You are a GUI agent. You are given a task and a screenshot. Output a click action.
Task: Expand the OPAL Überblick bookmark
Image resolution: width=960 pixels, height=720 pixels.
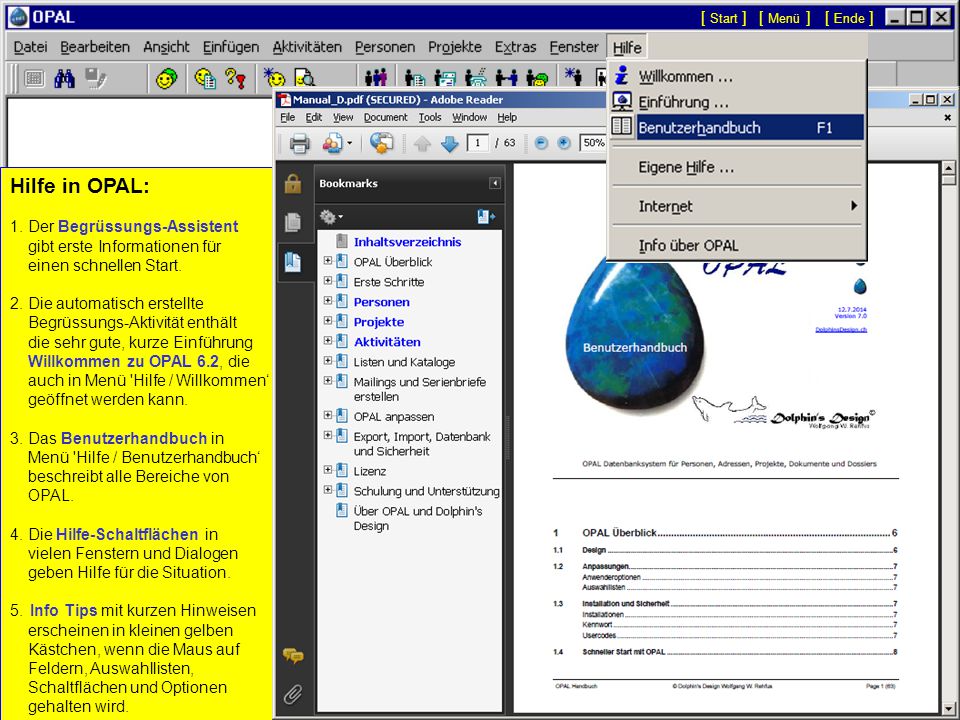tap(328, 261)
